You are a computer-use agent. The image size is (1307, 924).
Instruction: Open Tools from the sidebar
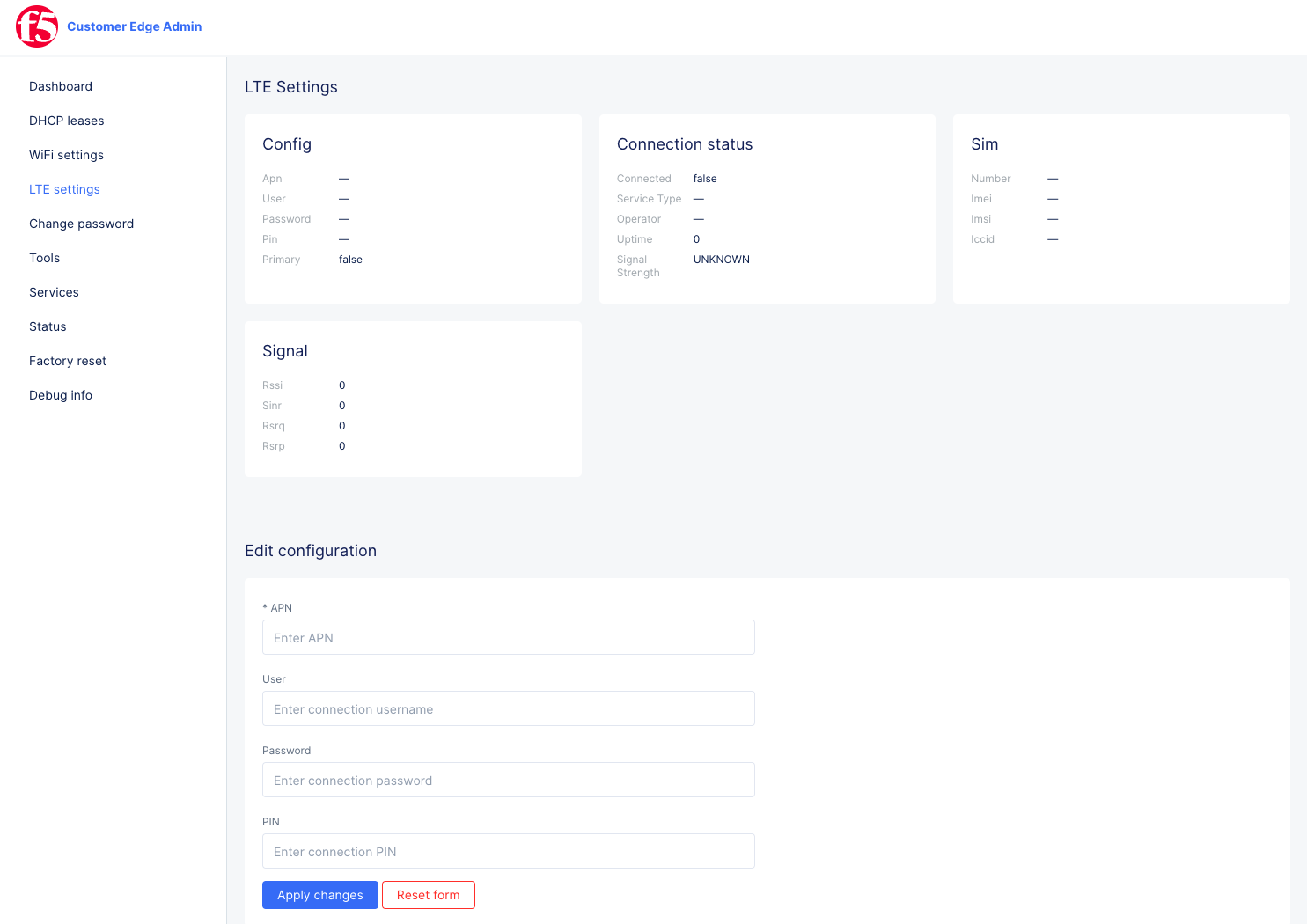coord(44,258)
